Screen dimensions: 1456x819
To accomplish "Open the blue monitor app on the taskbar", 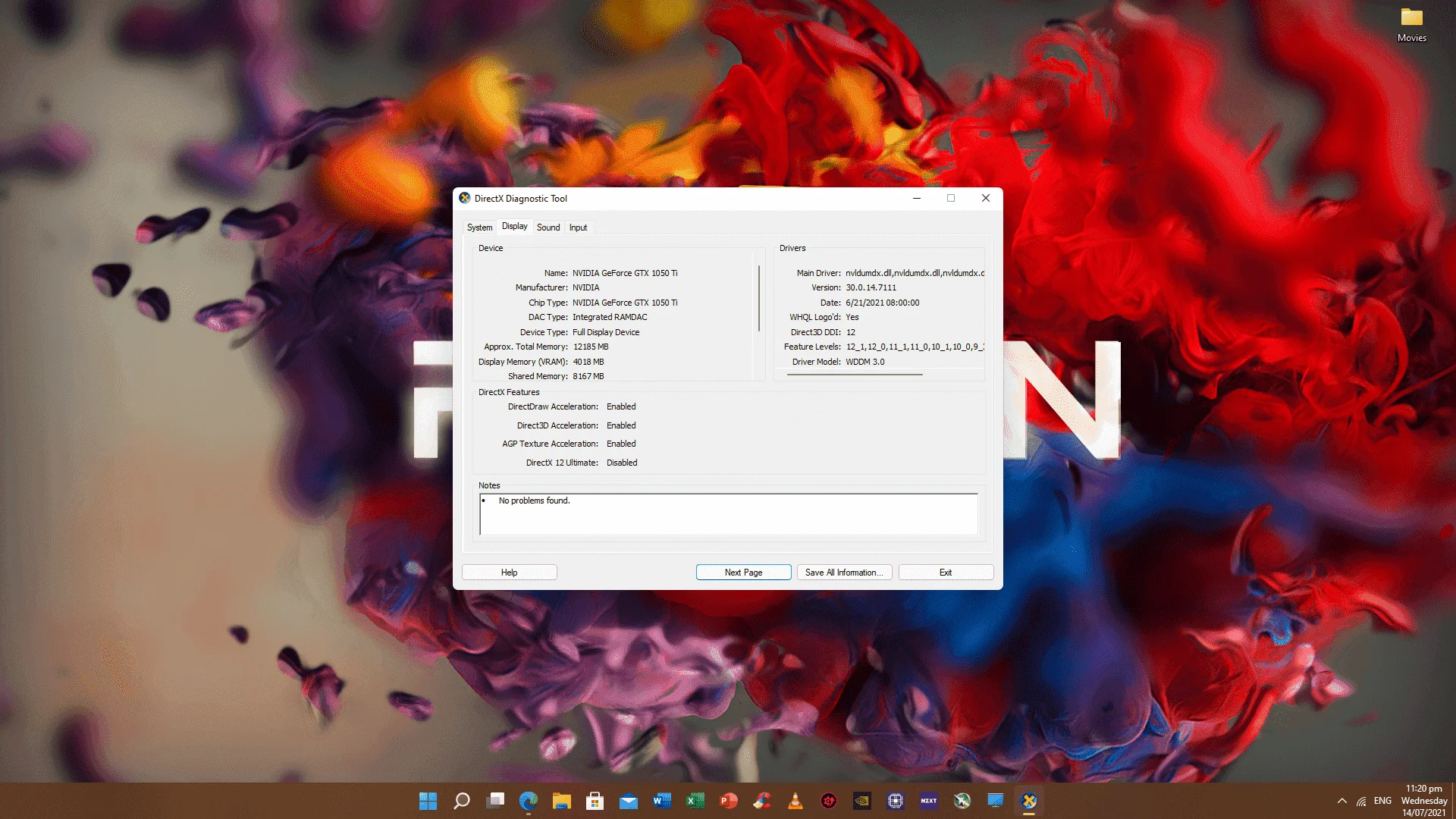I will coord(996,801).
